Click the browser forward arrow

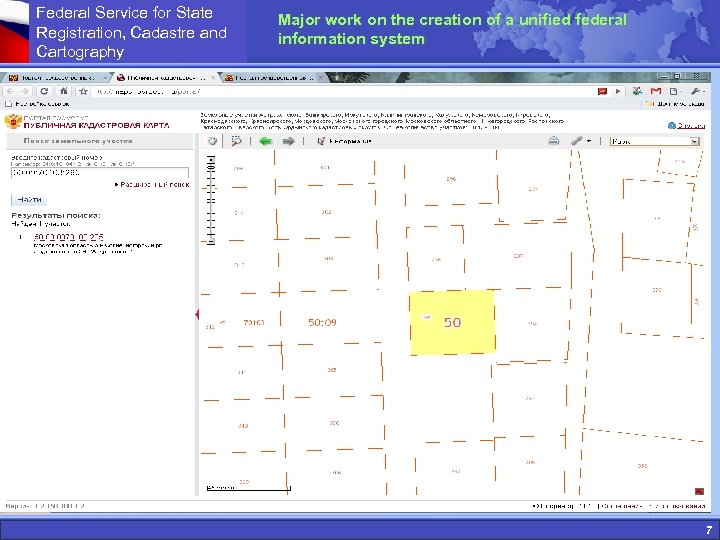25,91
